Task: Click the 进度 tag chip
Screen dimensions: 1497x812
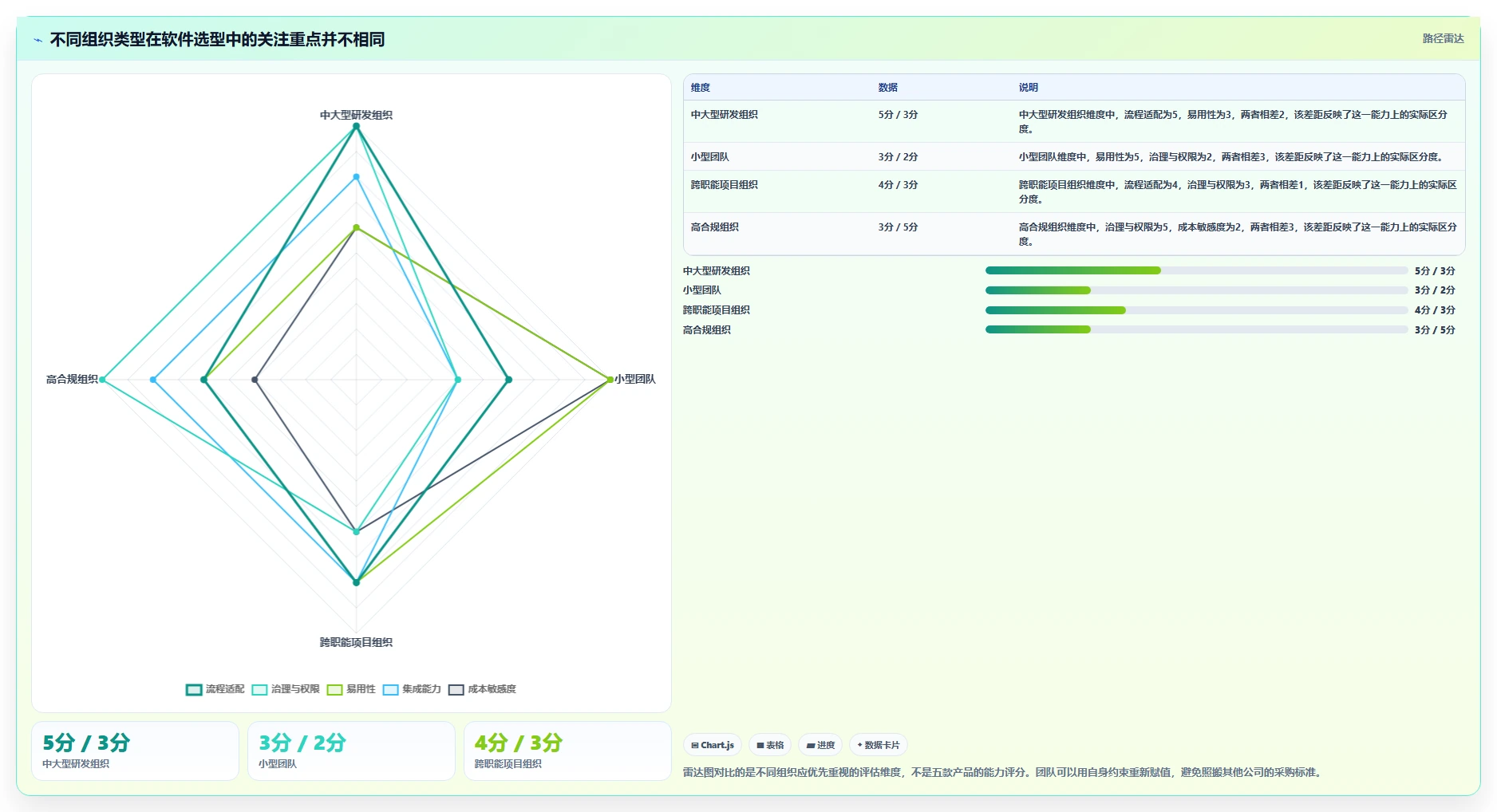Action: (x=820, y=745)
